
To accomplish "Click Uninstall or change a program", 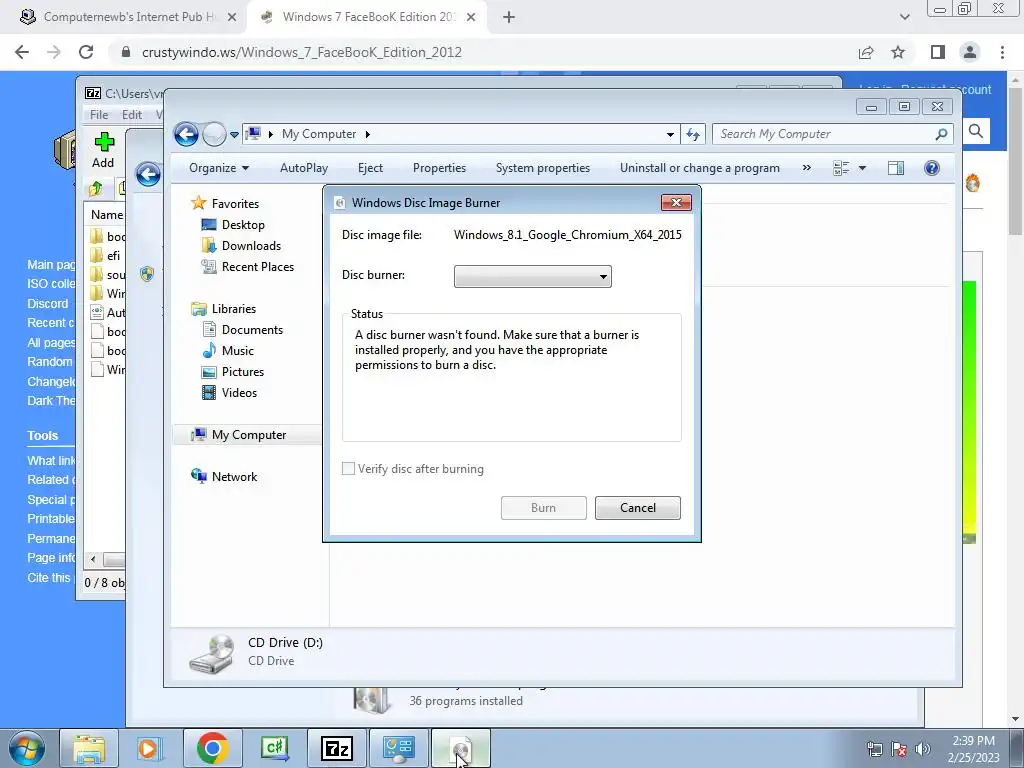I will 699,168.
